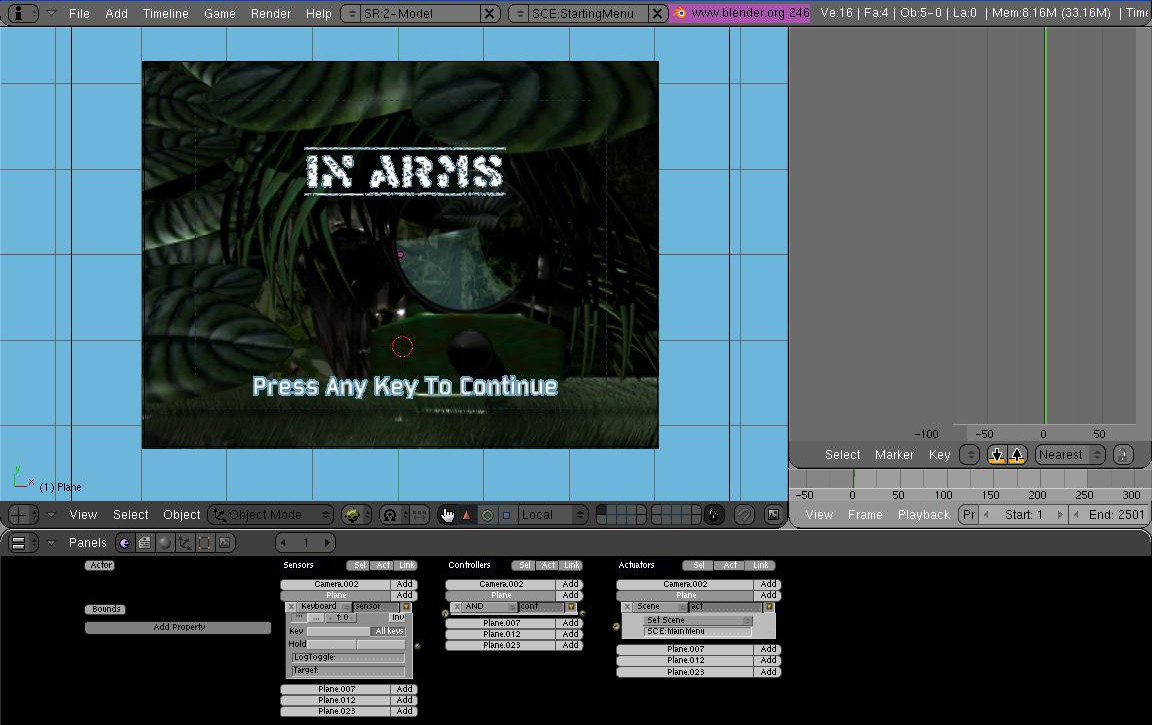Select the red triangle translate manipulator icon

click(x=466, y=515)
